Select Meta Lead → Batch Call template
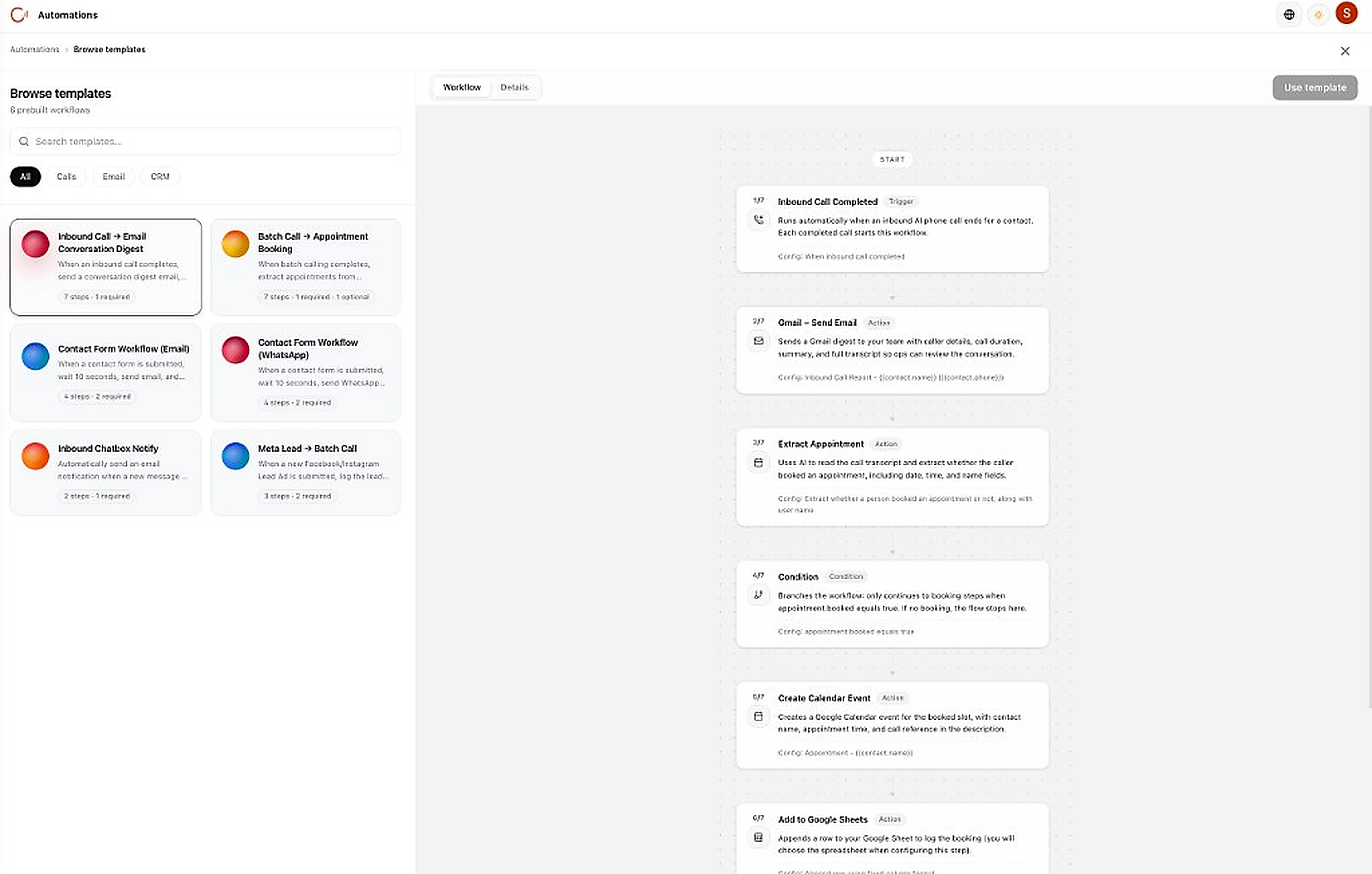This screenshot has height=874, width=1372. pos(306,473)
